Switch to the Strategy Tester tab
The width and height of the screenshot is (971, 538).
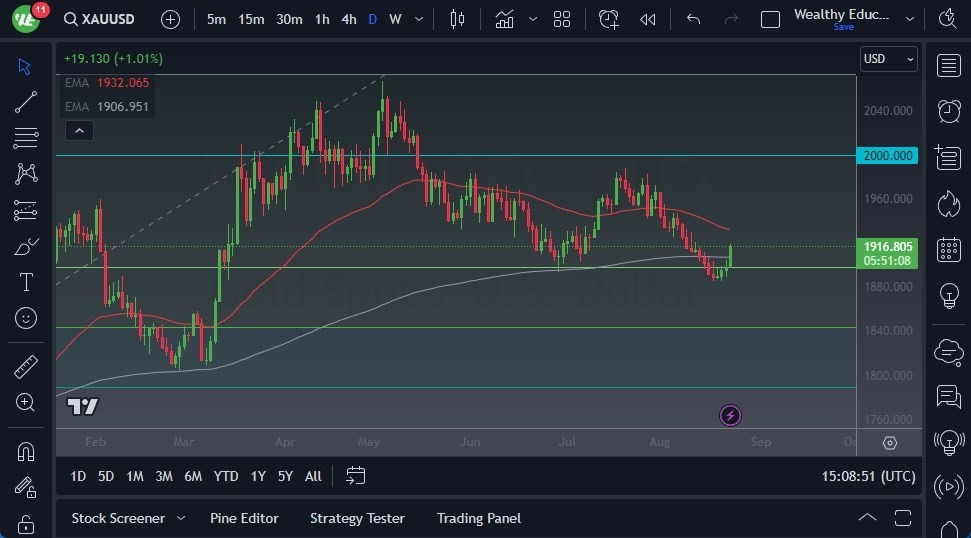[357, 518]
